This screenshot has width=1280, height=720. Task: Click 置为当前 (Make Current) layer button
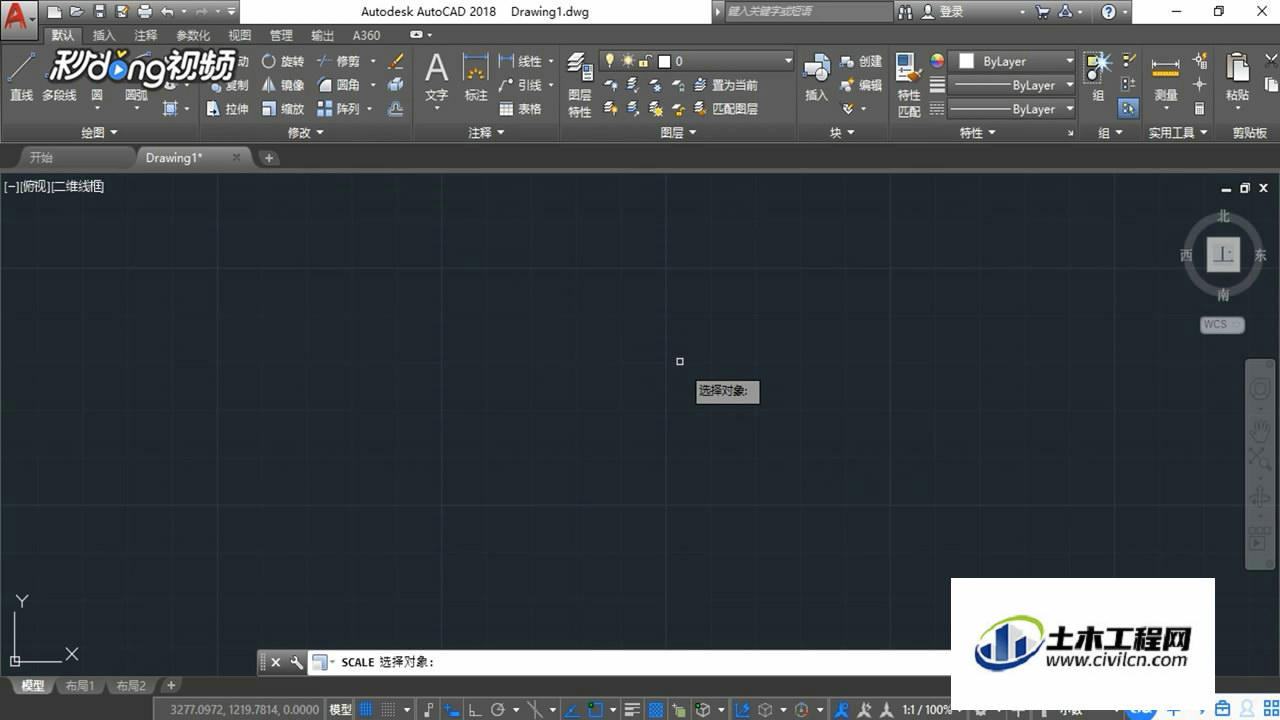(x=727, y=85)
